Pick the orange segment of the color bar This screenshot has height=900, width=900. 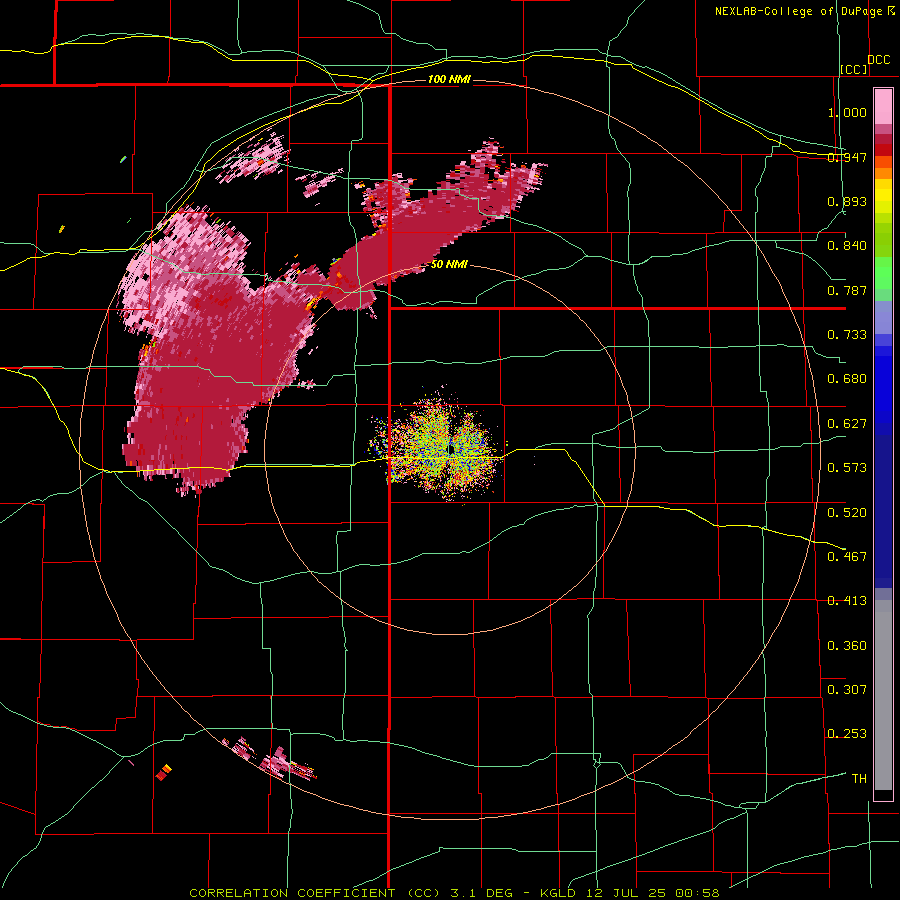[x=883, y=174]
